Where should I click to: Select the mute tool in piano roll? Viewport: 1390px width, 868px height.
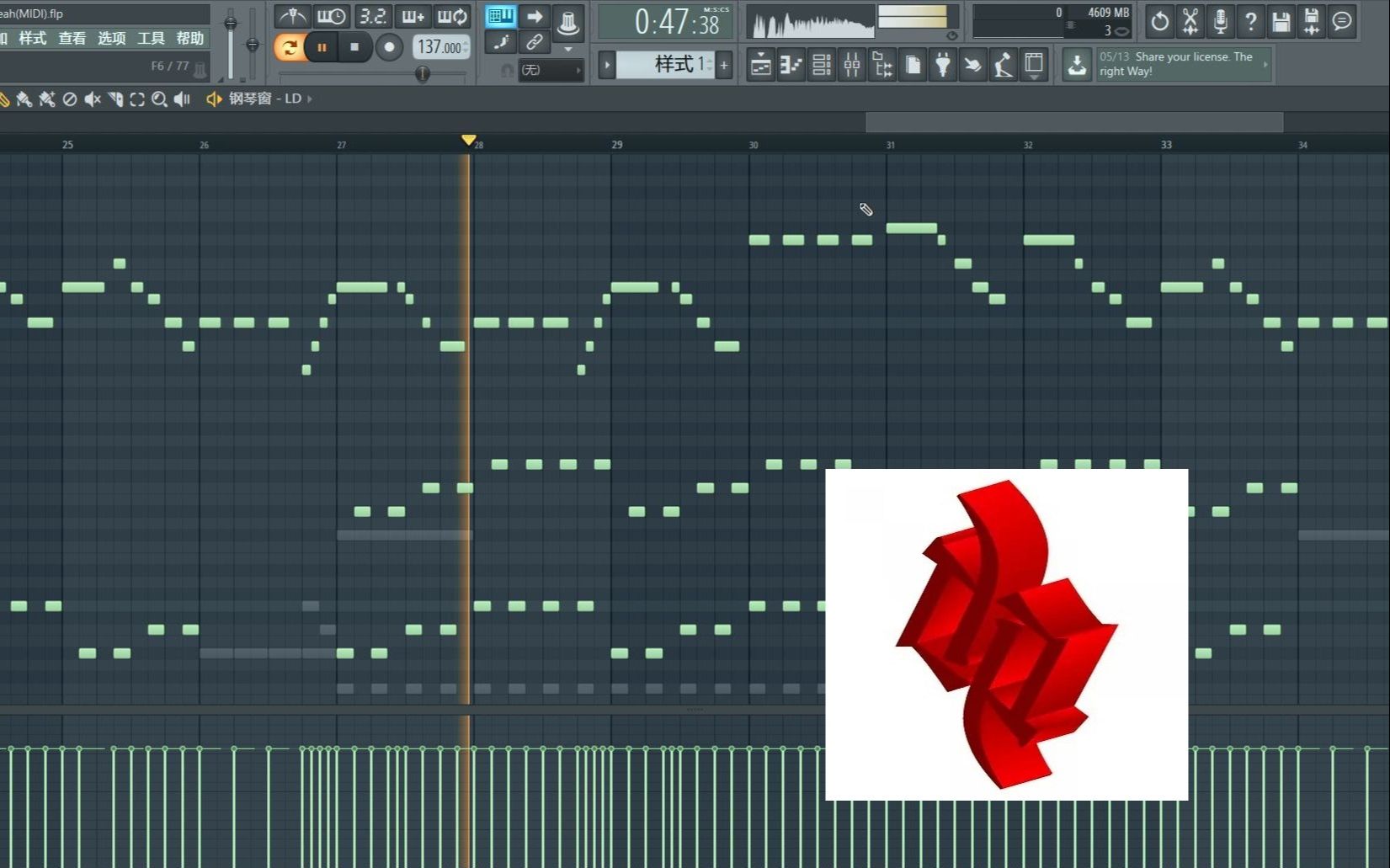pos(93,99)
